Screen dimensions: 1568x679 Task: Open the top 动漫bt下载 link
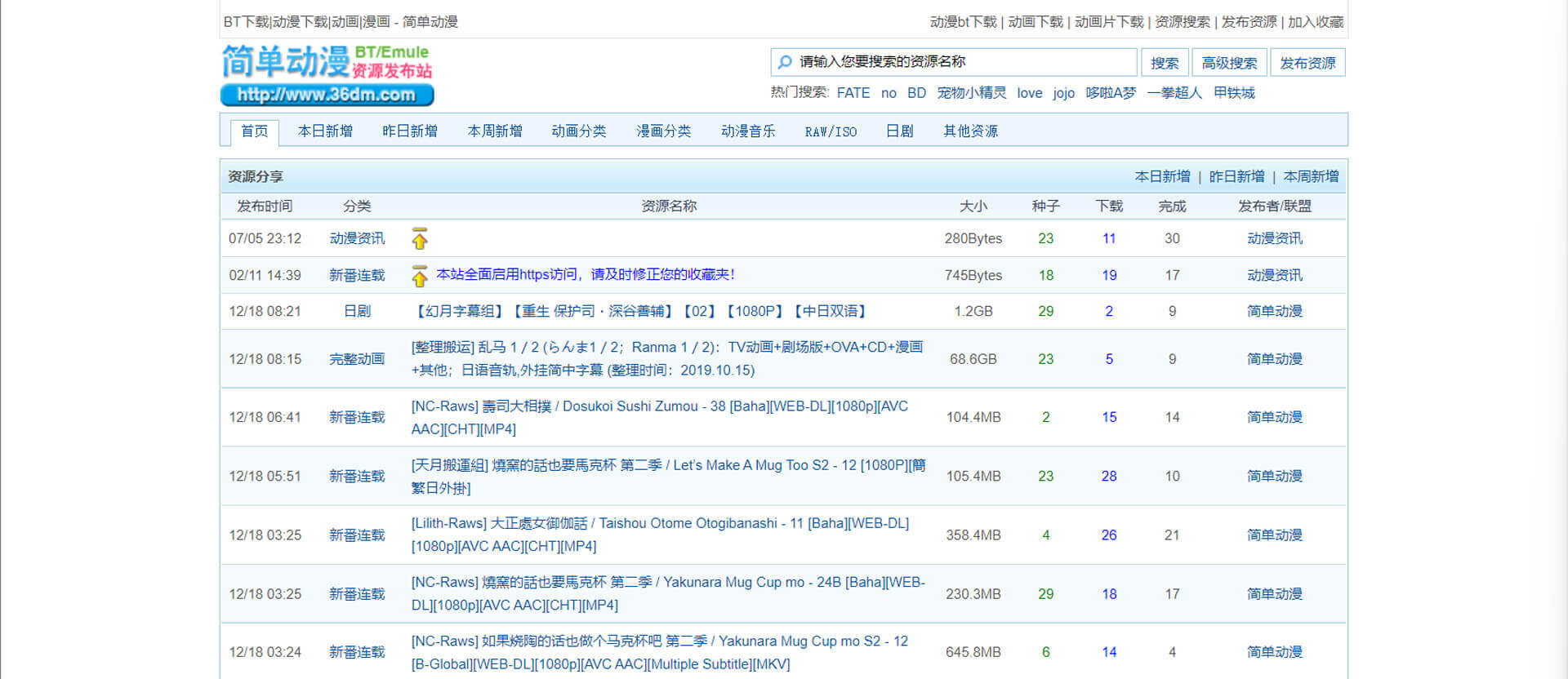tap(964, 22)
